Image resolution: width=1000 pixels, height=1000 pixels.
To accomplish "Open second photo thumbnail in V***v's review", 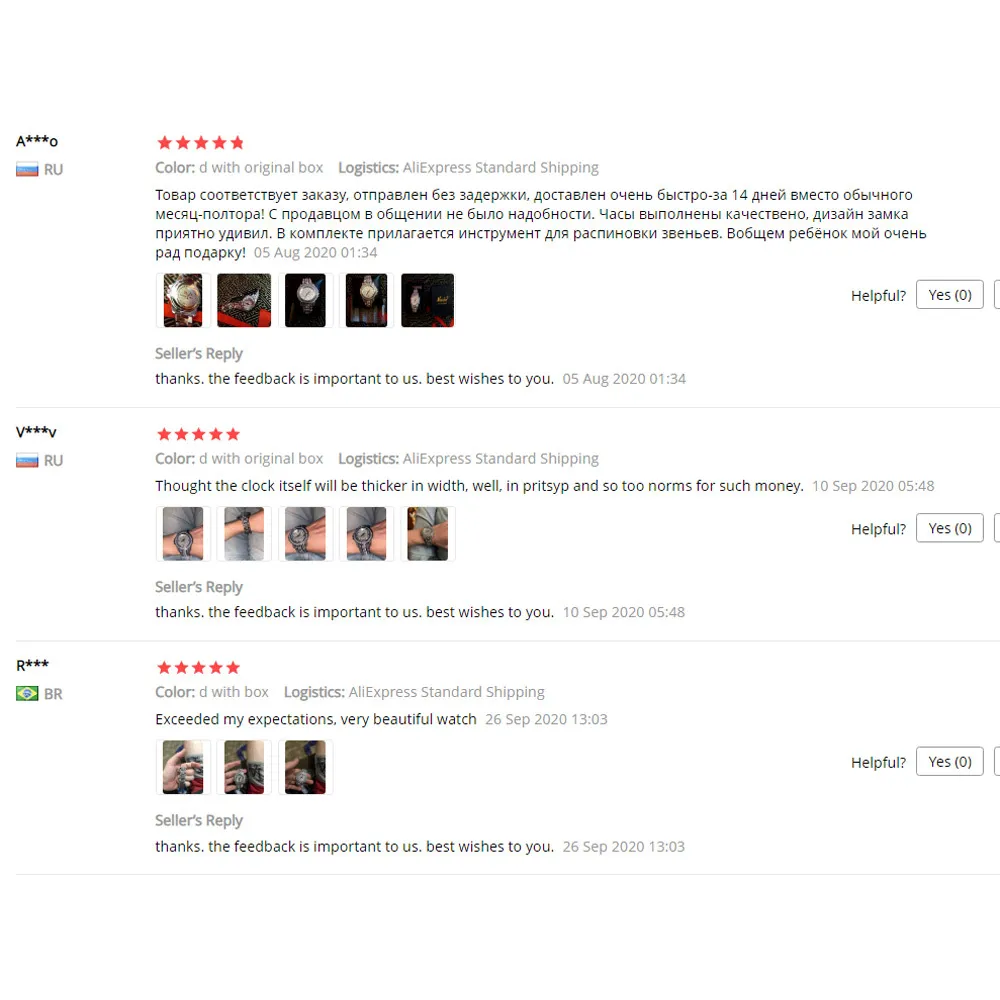I will point(244,534).
